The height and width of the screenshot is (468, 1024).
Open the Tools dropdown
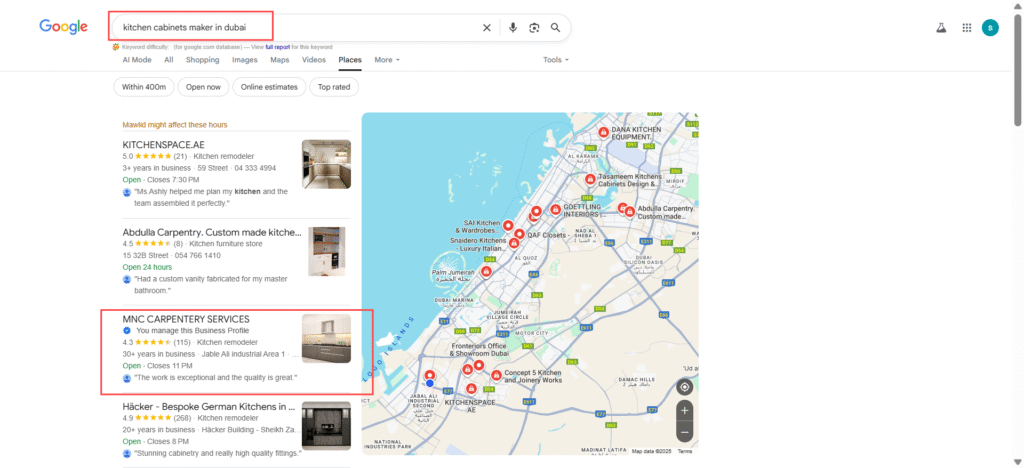[x=555, y=60]
